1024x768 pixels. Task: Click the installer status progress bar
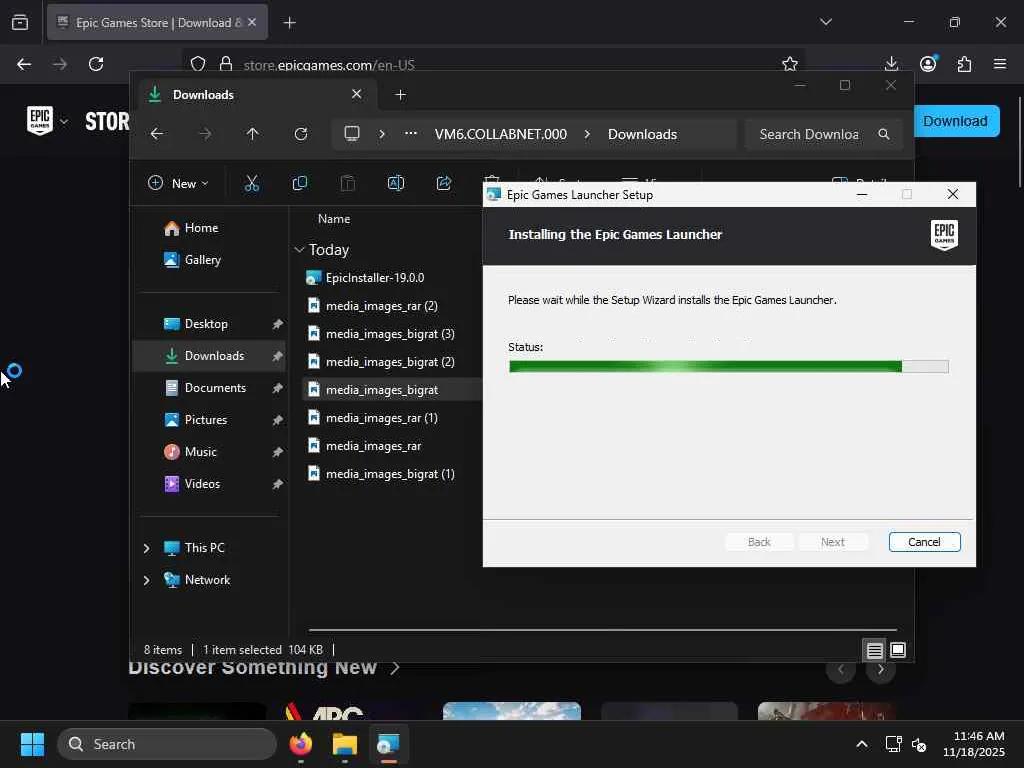click(x=729, y=366)
